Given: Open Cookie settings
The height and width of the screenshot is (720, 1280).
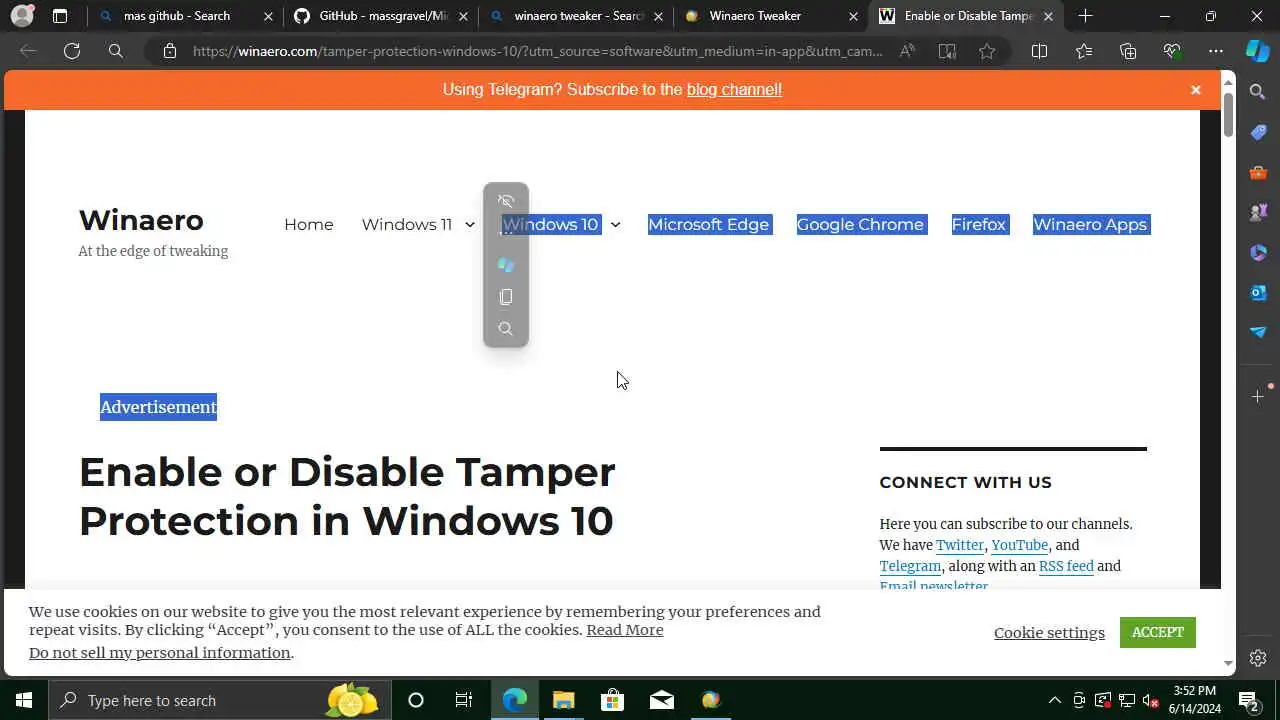Looking at the screenshot, I should pos(1049,633).
